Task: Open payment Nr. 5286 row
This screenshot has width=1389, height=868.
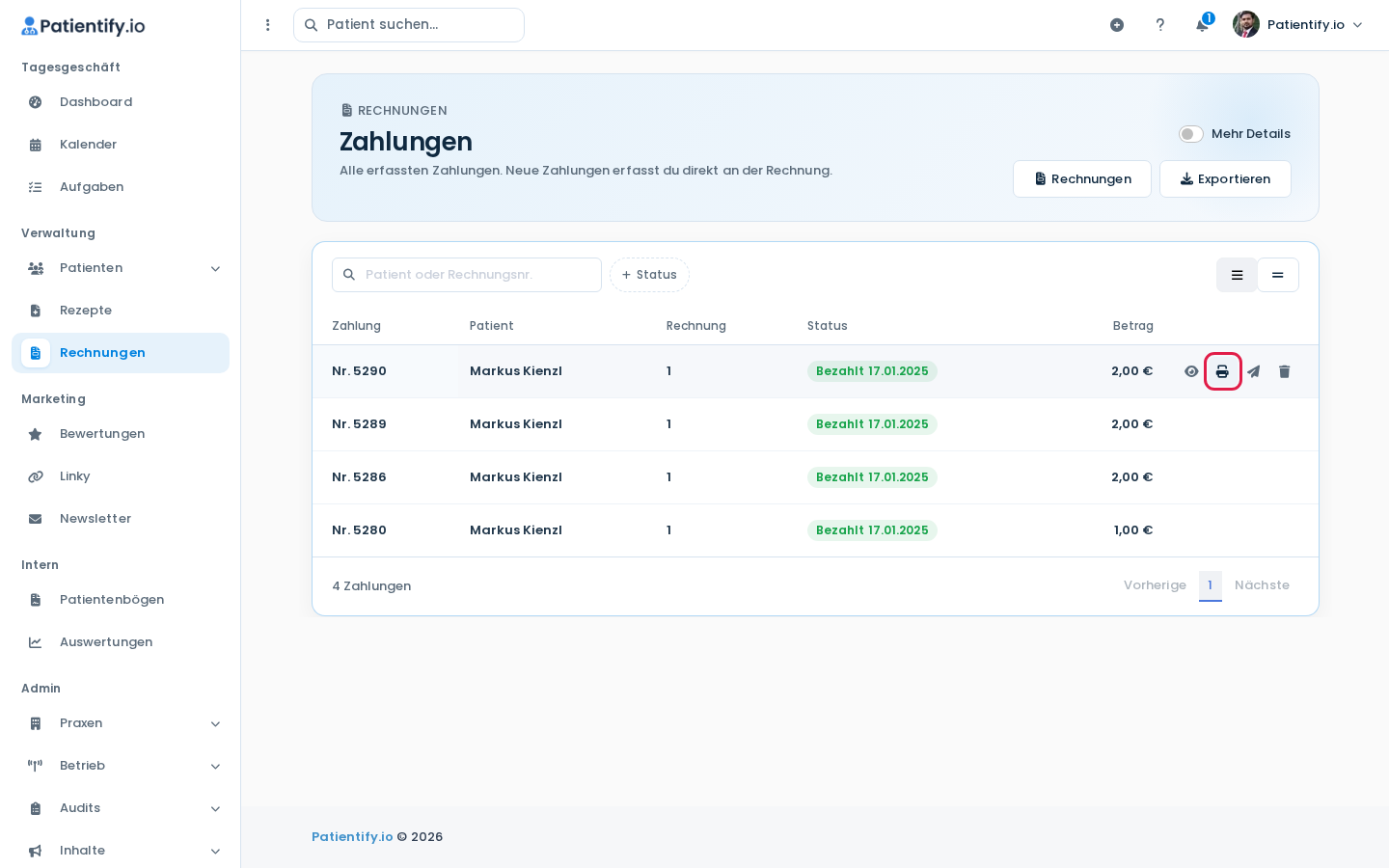Action: (815, 477)
